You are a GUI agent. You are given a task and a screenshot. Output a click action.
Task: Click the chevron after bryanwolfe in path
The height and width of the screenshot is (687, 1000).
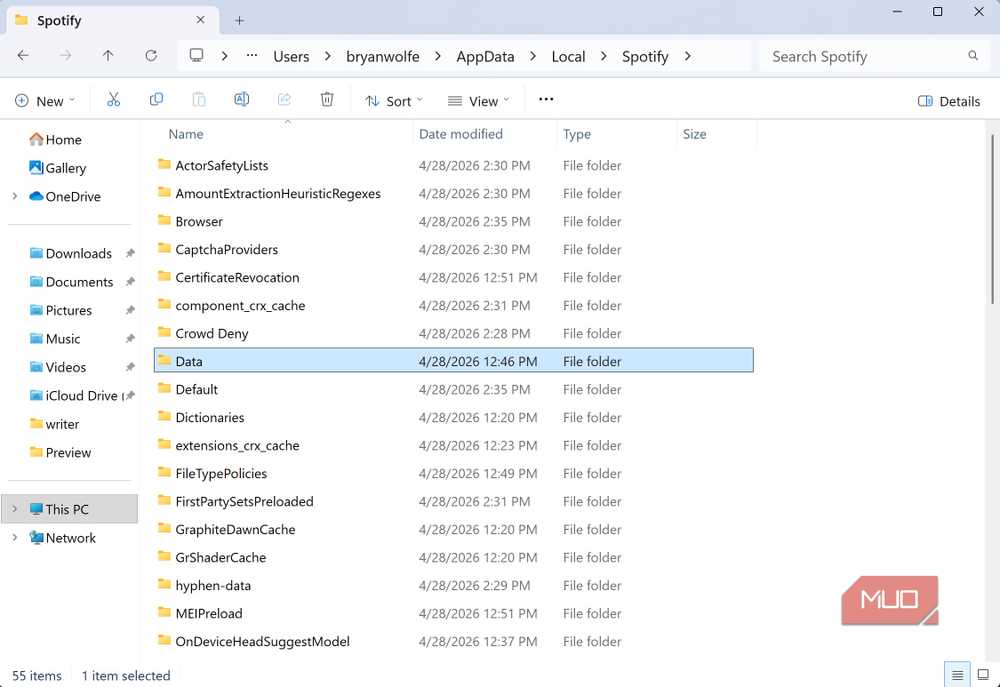click(438, 56)
